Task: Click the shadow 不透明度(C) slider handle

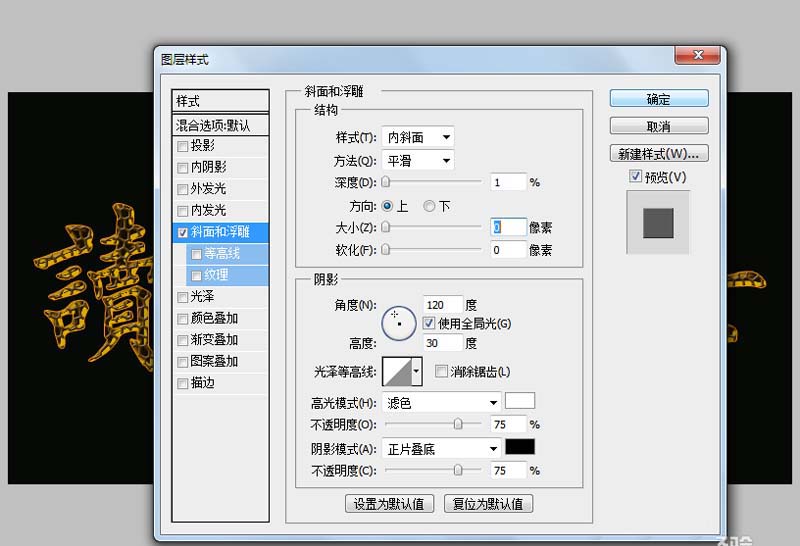Action: tap(458, 470)
